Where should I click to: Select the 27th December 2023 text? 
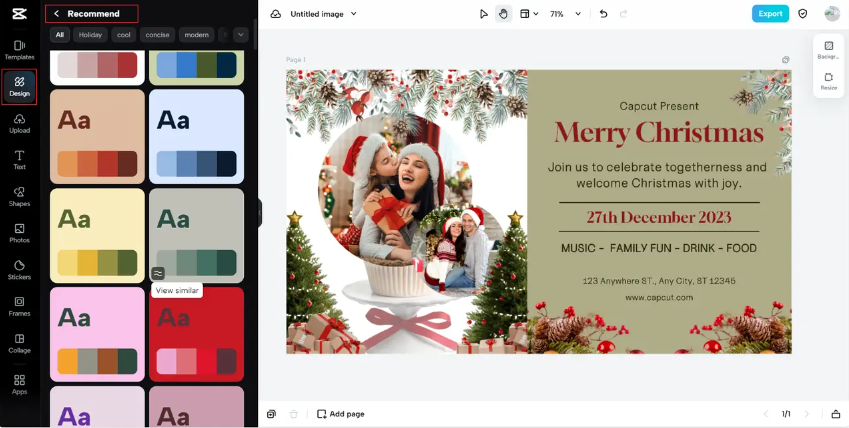click(x=659, y=217)
